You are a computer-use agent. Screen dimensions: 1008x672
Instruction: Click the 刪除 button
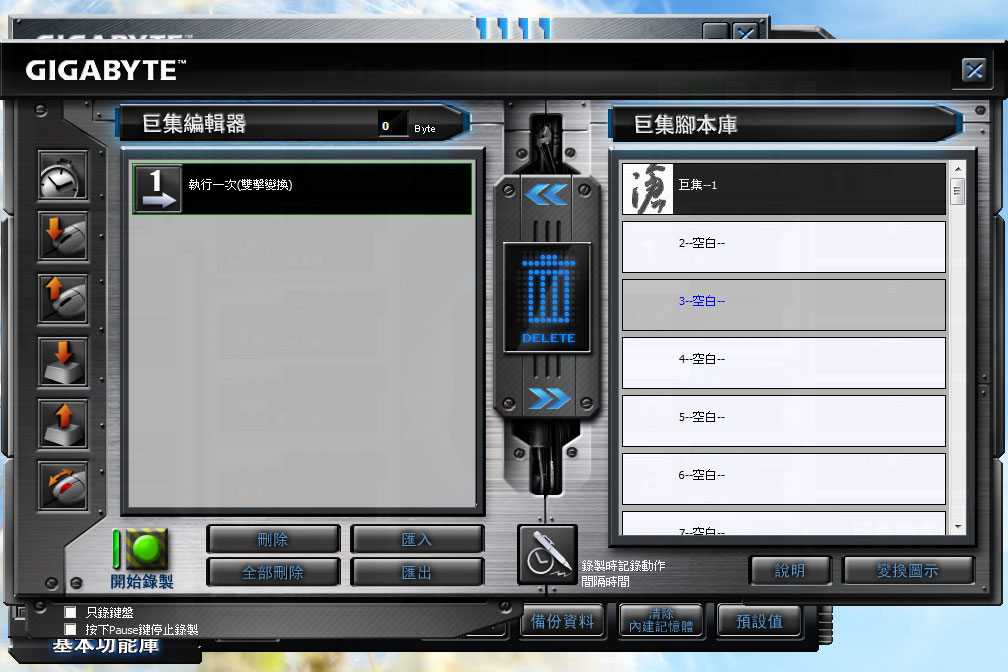(x=273, y=540)
